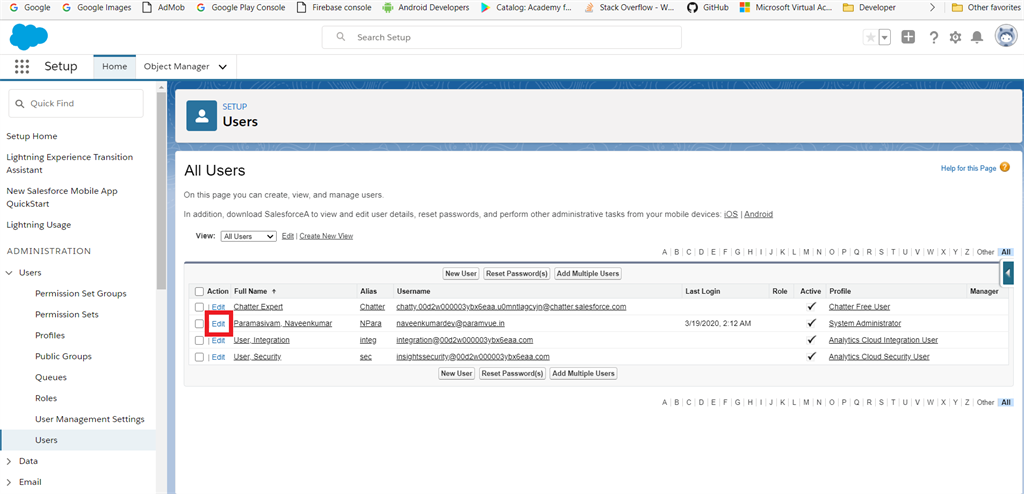Open Permission Set Groups in sidebar
Image resolution: width=1024 pixels, height=494 pixels.
pyautogui.click(x=81, y=293)
